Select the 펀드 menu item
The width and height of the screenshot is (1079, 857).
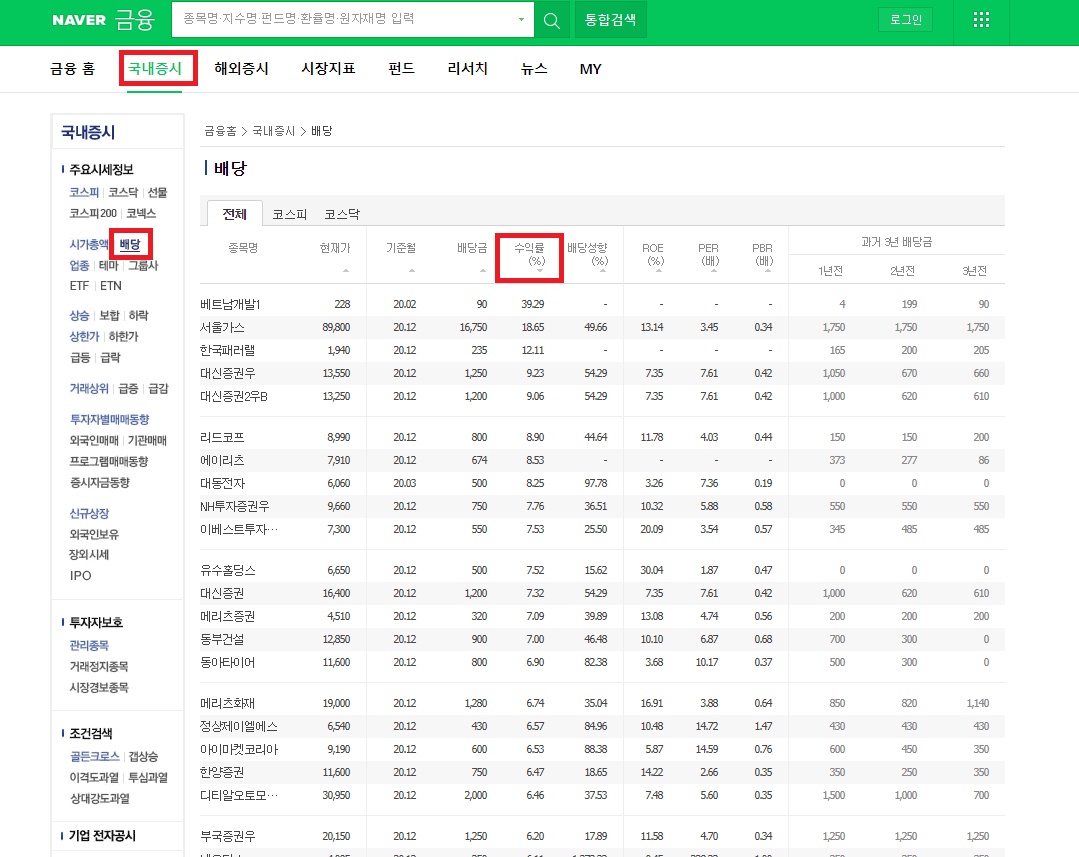pyautogui.click(x=401, y=68)
